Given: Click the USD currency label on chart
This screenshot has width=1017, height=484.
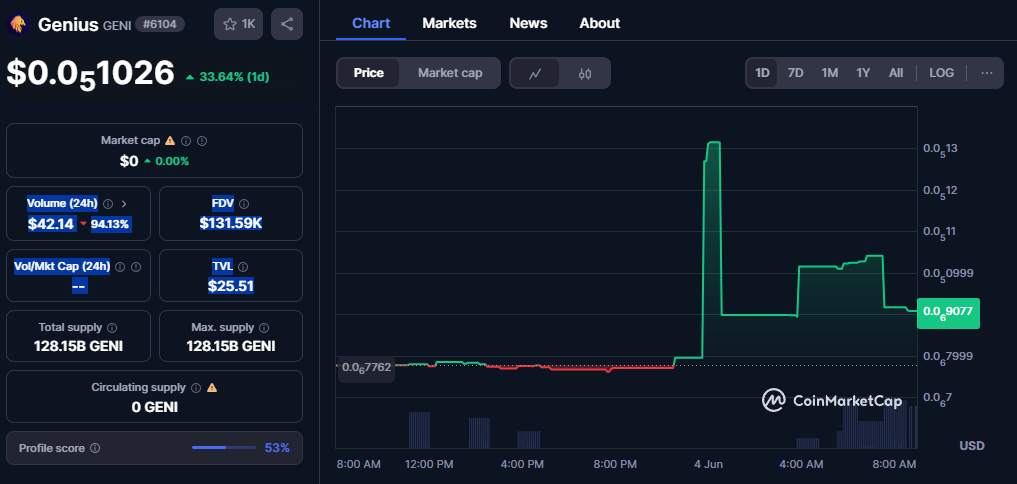Looking at the screenshot, I should 972,446.
